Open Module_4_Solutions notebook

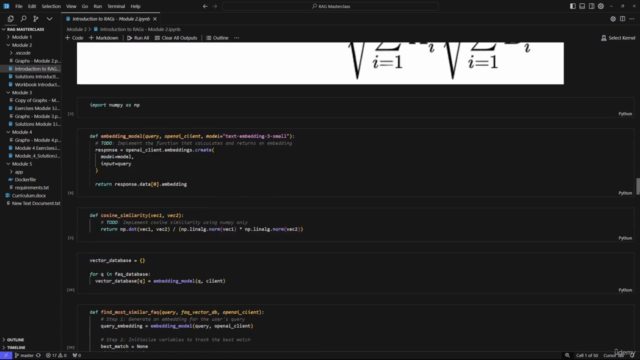point(37,156)
